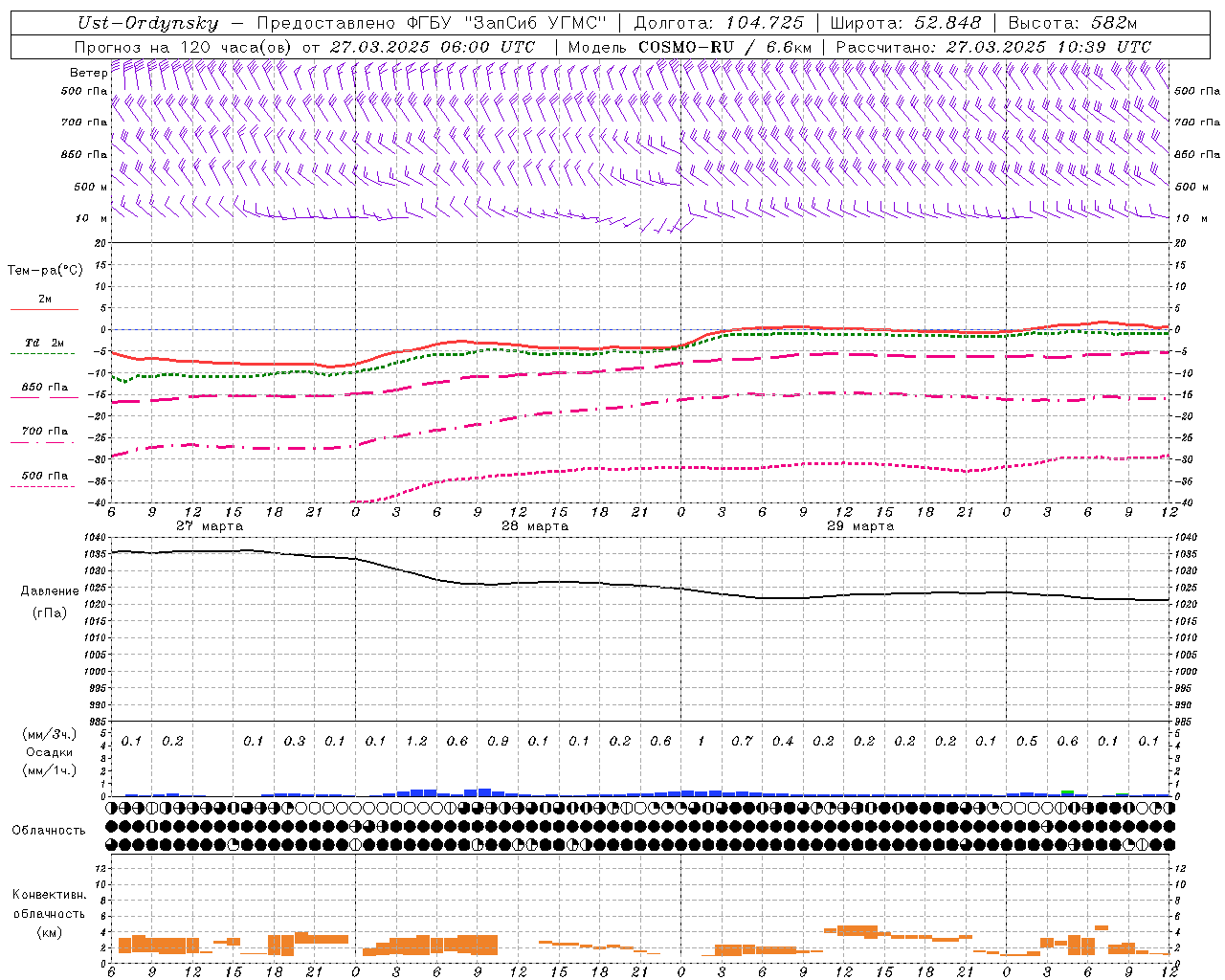Click the red solid line sample under '2м'
The width and height of the screenshot is (1225, 980).
pos(44,310)
